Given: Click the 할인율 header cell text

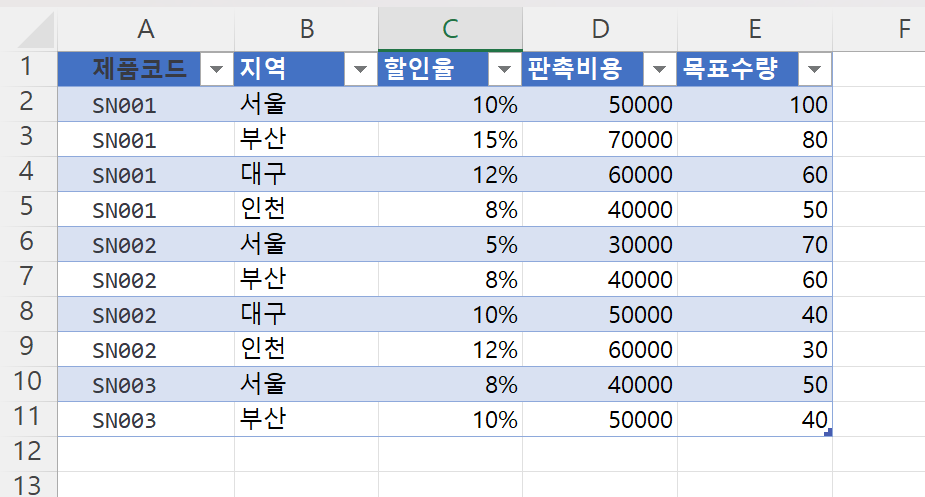Looking at the screenshot, I should coord(419,68).
